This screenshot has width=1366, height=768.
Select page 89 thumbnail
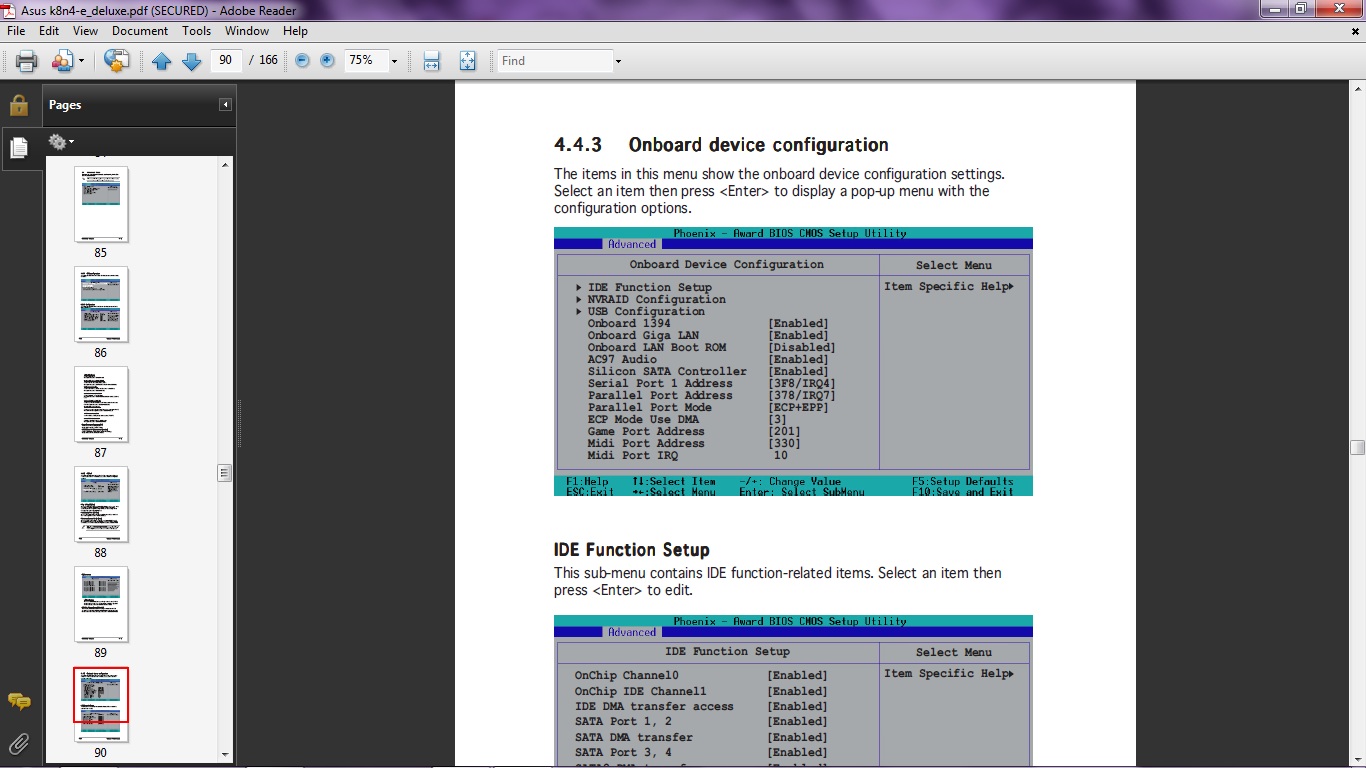[x=101, y=604]
